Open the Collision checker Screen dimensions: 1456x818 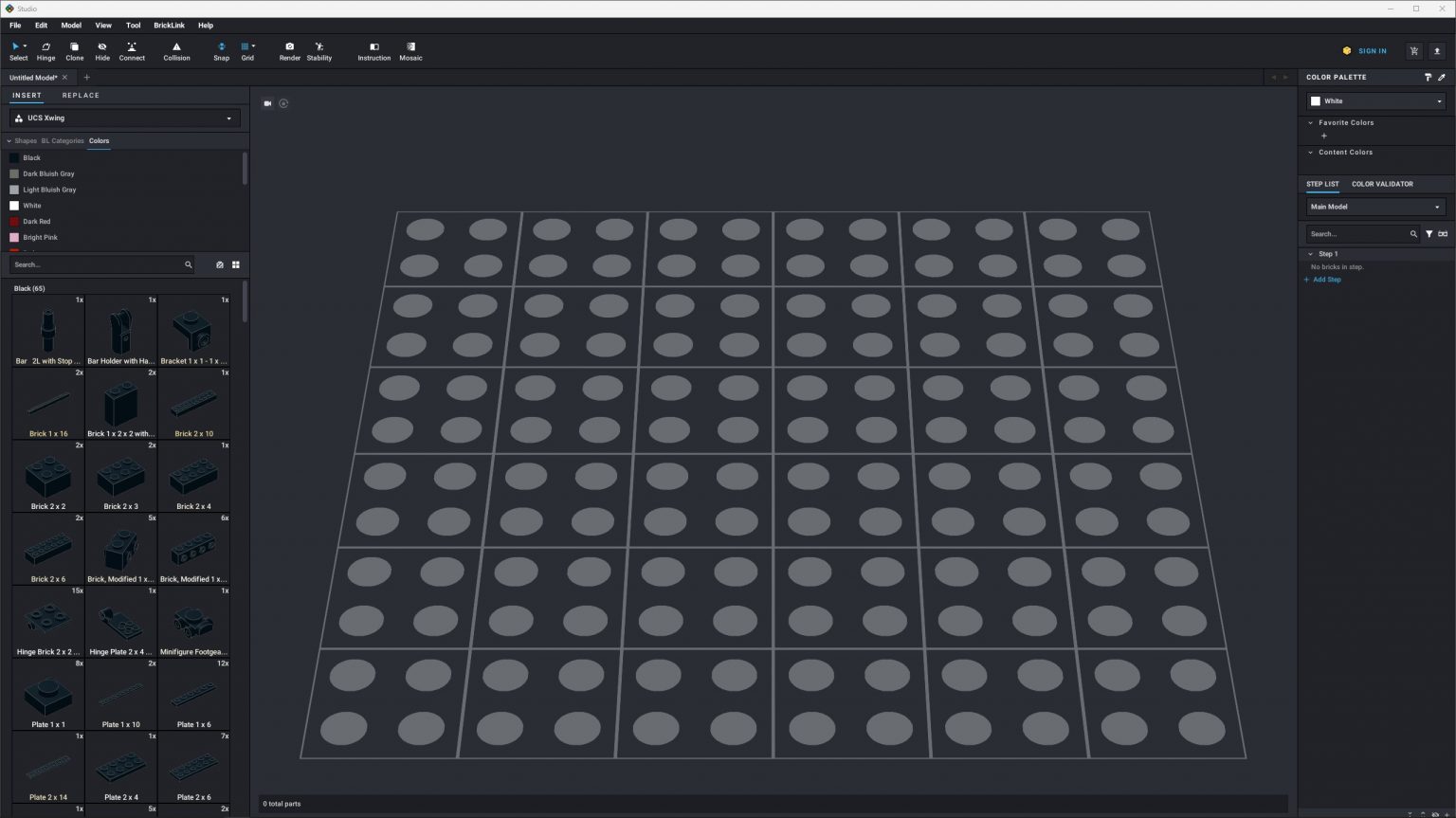pos(176,50)
